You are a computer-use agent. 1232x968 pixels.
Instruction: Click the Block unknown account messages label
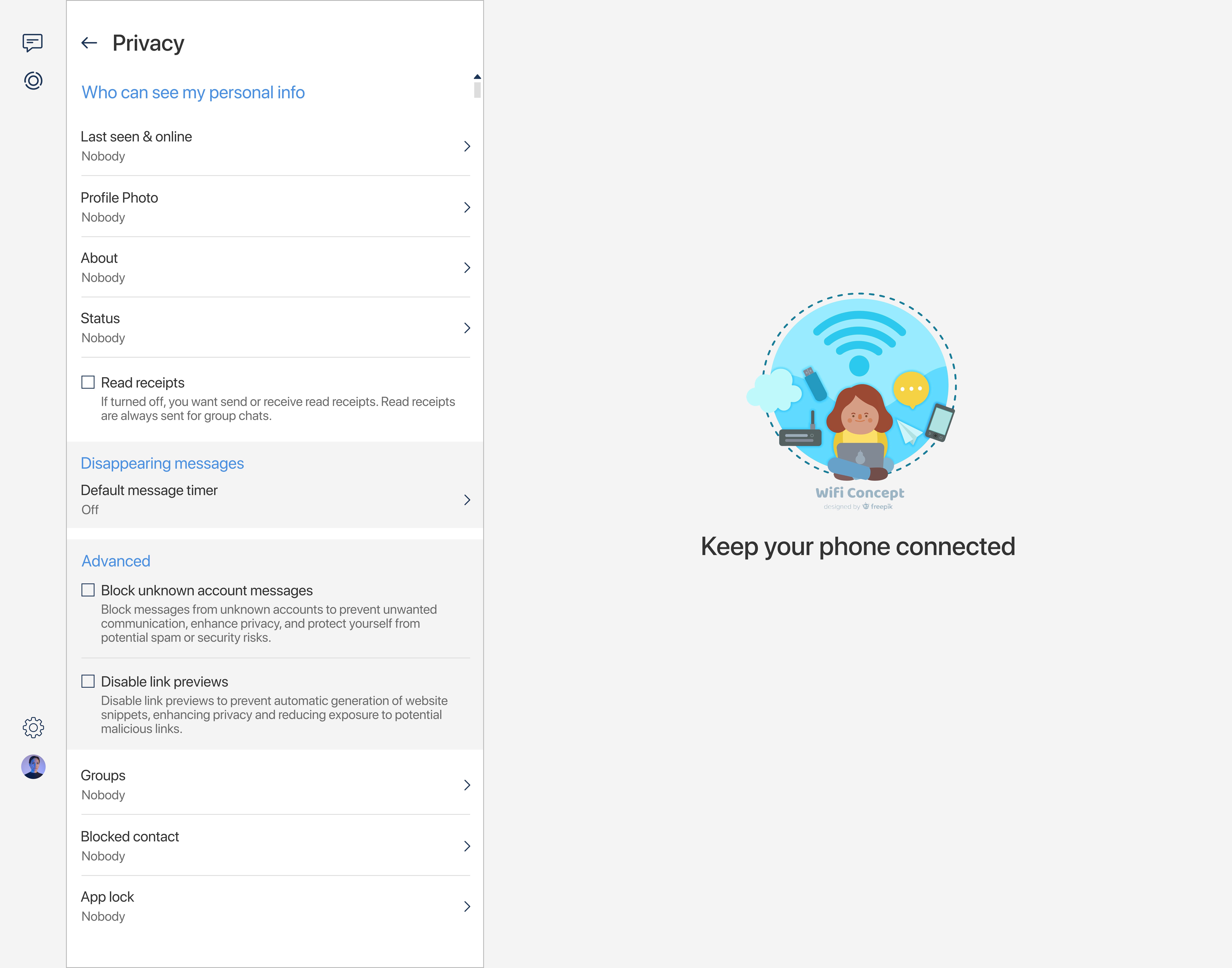click(207, 591)
